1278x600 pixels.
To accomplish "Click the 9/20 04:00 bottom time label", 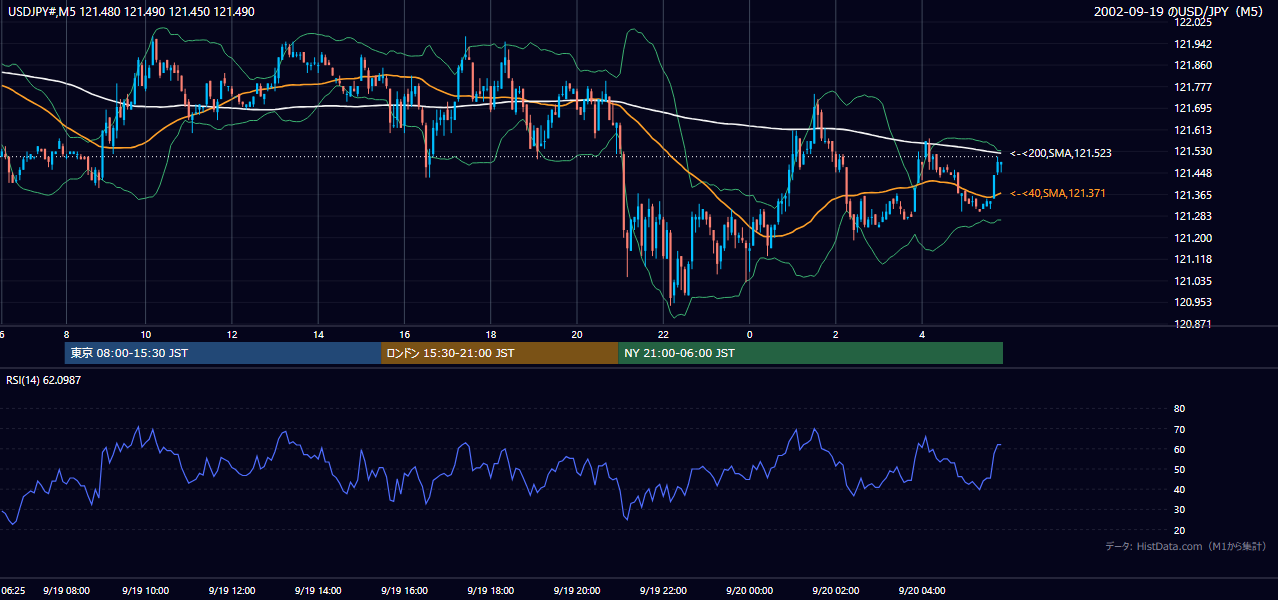I will point(922,591).
